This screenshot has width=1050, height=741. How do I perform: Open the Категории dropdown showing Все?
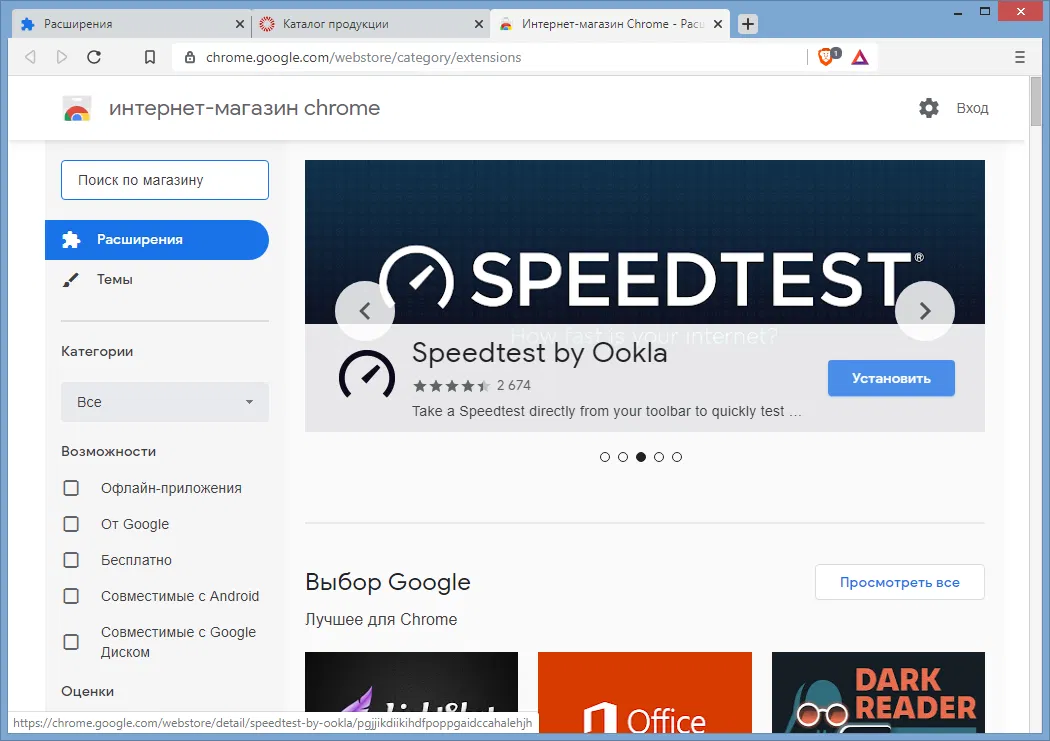tap(165, 402)
